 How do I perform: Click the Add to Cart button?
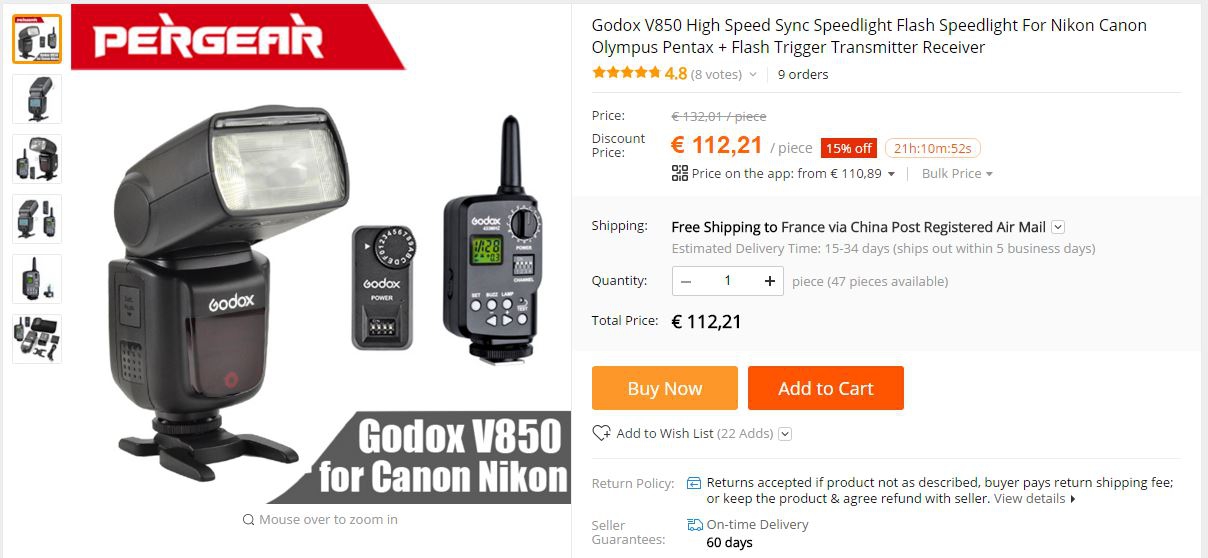[826, 388]
